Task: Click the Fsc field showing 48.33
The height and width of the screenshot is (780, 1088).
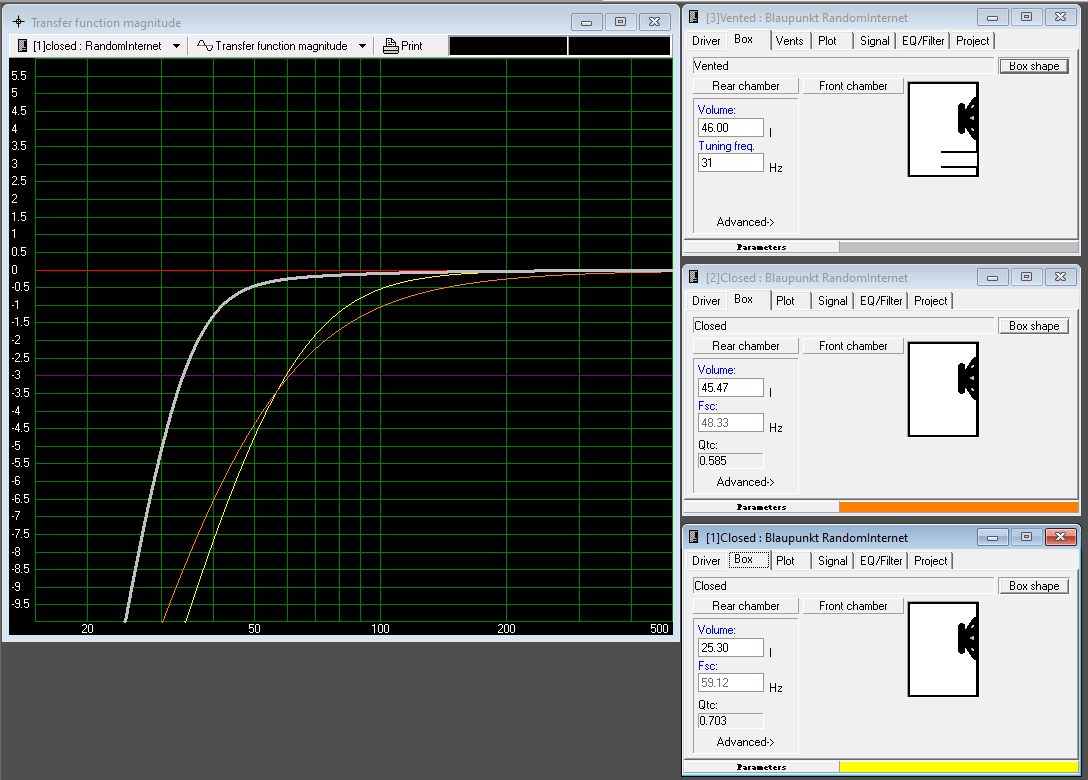Action: click(x=731, y=423)
